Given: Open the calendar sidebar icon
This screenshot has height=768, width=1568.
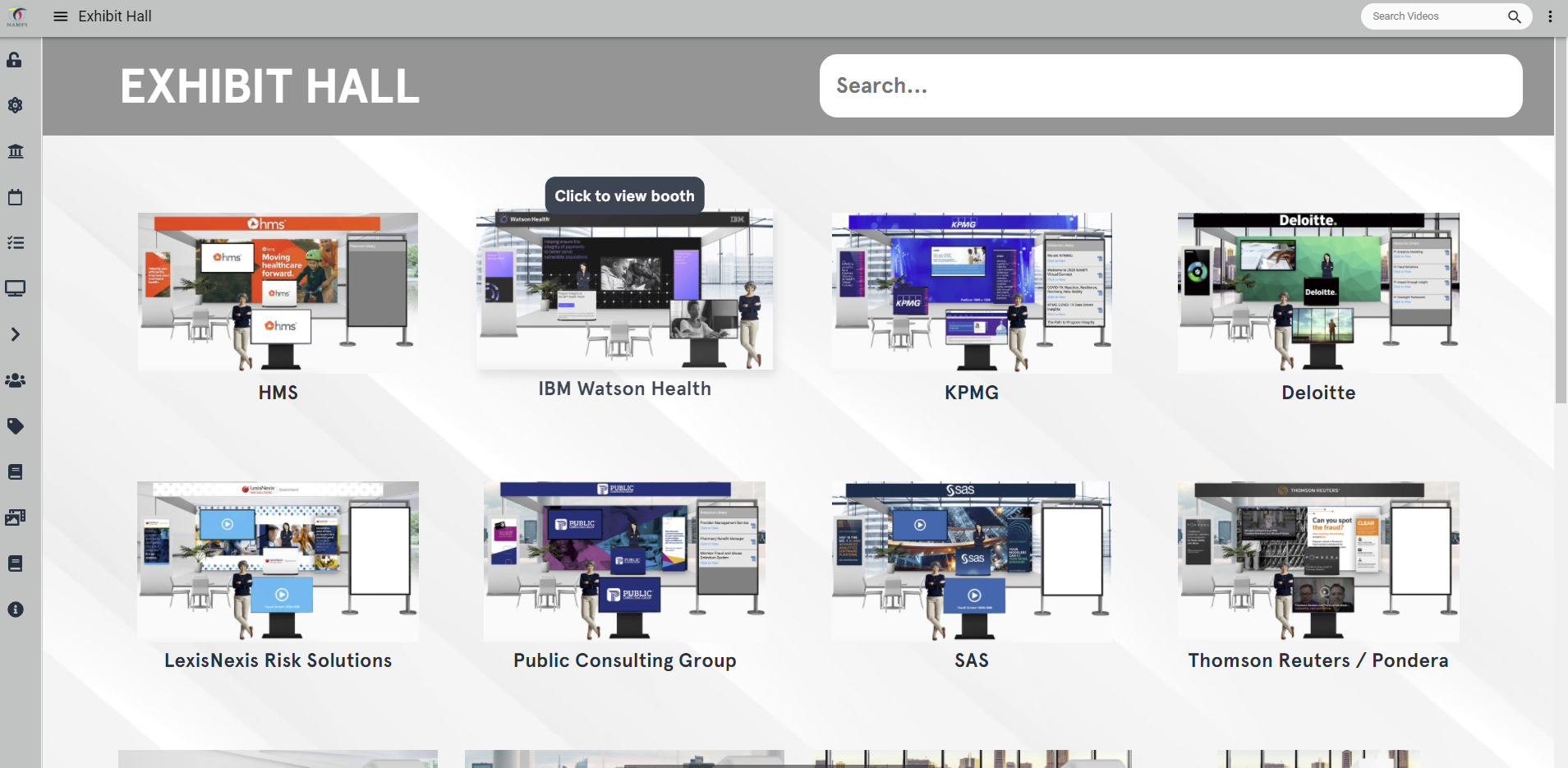Looking at the screenshot, I should point(15,197).
